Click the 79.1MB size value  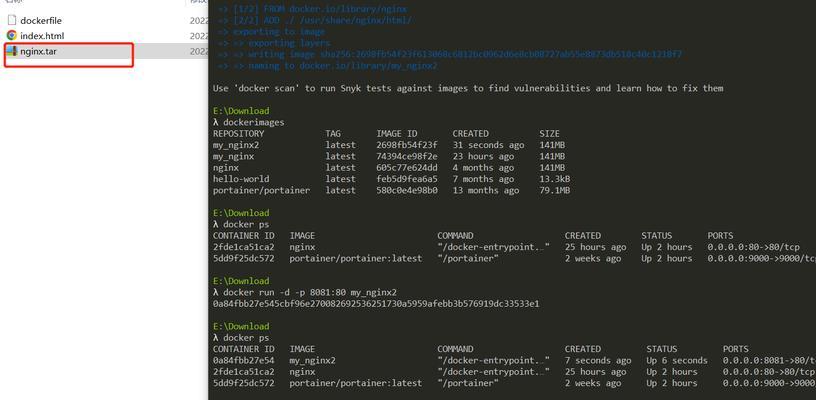[x=554, y=190]
